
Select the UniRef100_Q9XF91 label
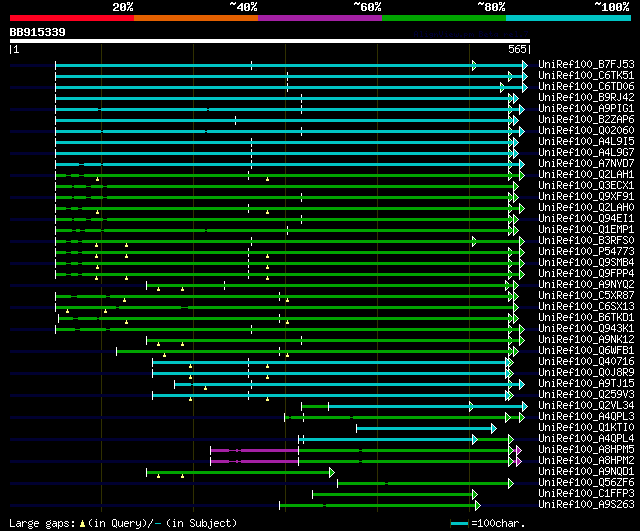(x=586, y=197)
